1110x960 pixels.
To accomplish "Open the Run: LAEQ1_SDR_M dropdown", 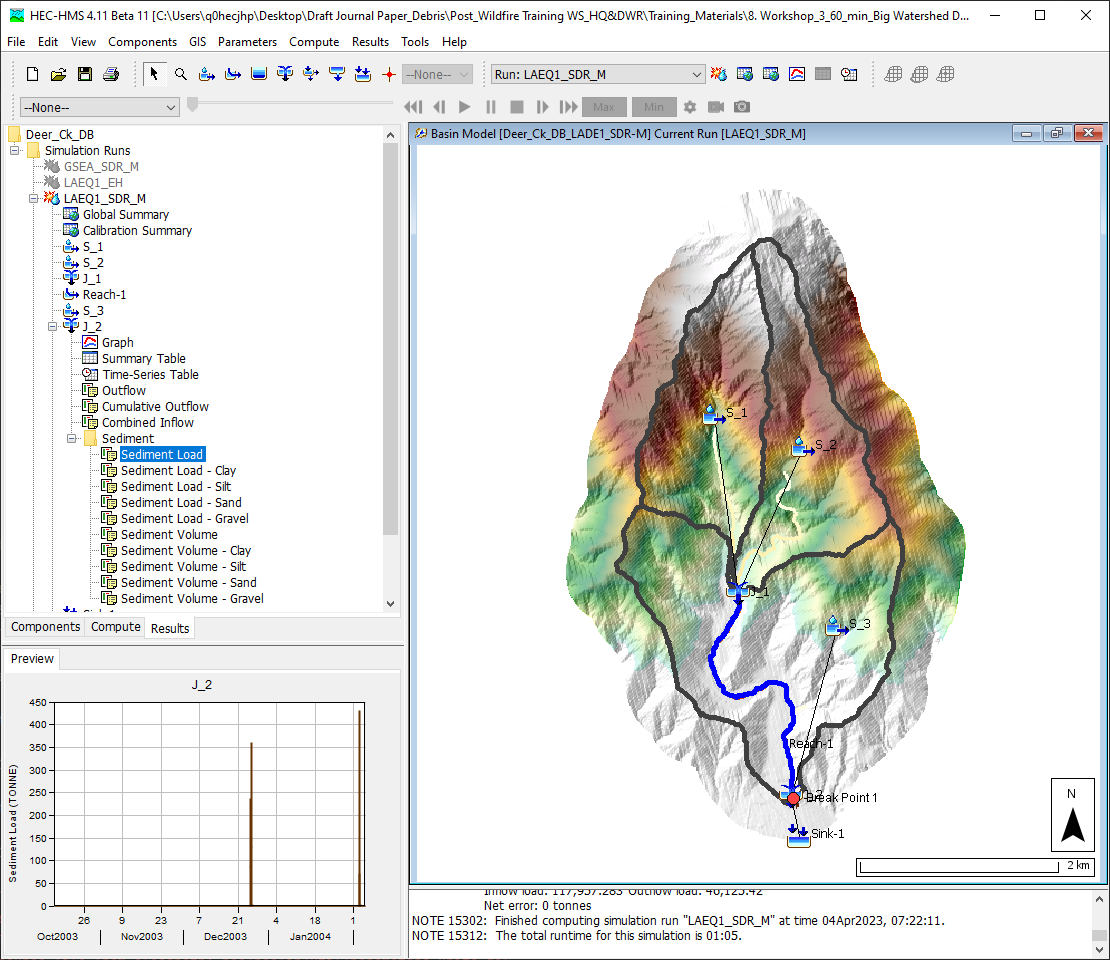I will click(x=598, y=74).
